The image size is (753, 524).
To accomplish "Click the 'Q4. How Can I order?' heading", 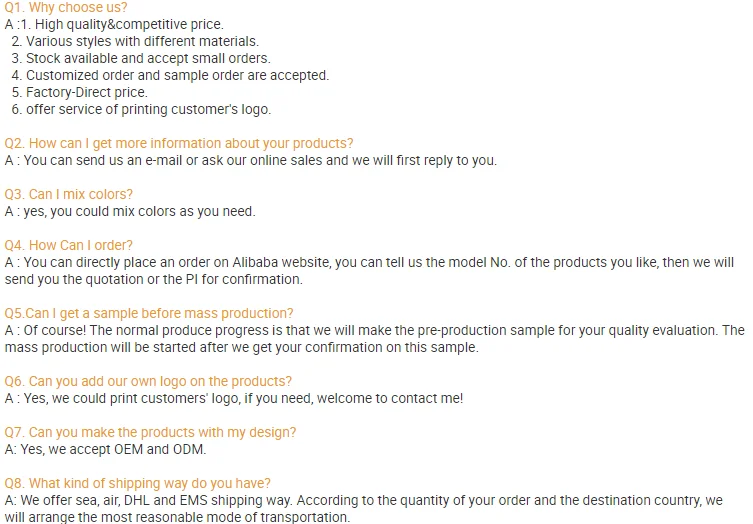I will pos(69,245).
